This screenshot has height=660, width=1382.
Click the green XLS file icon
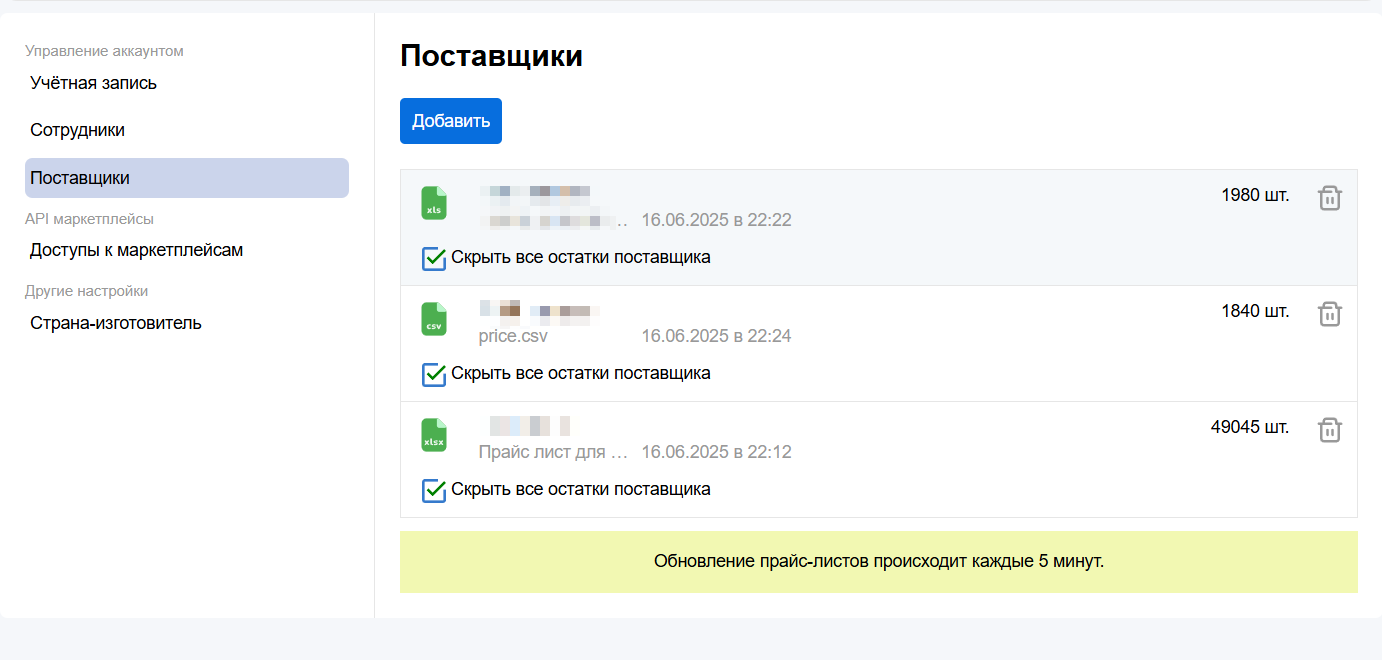pos(434,203)
